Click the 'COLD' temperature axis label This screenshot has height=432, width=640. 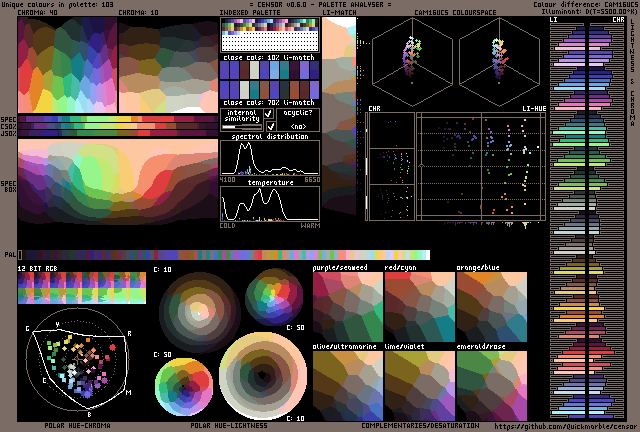[227, 225]
